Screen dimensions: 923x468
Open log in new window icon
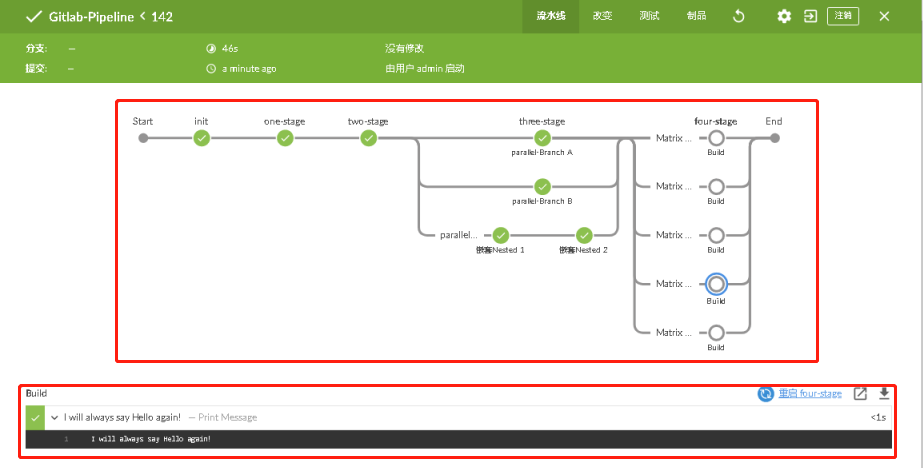860,394
